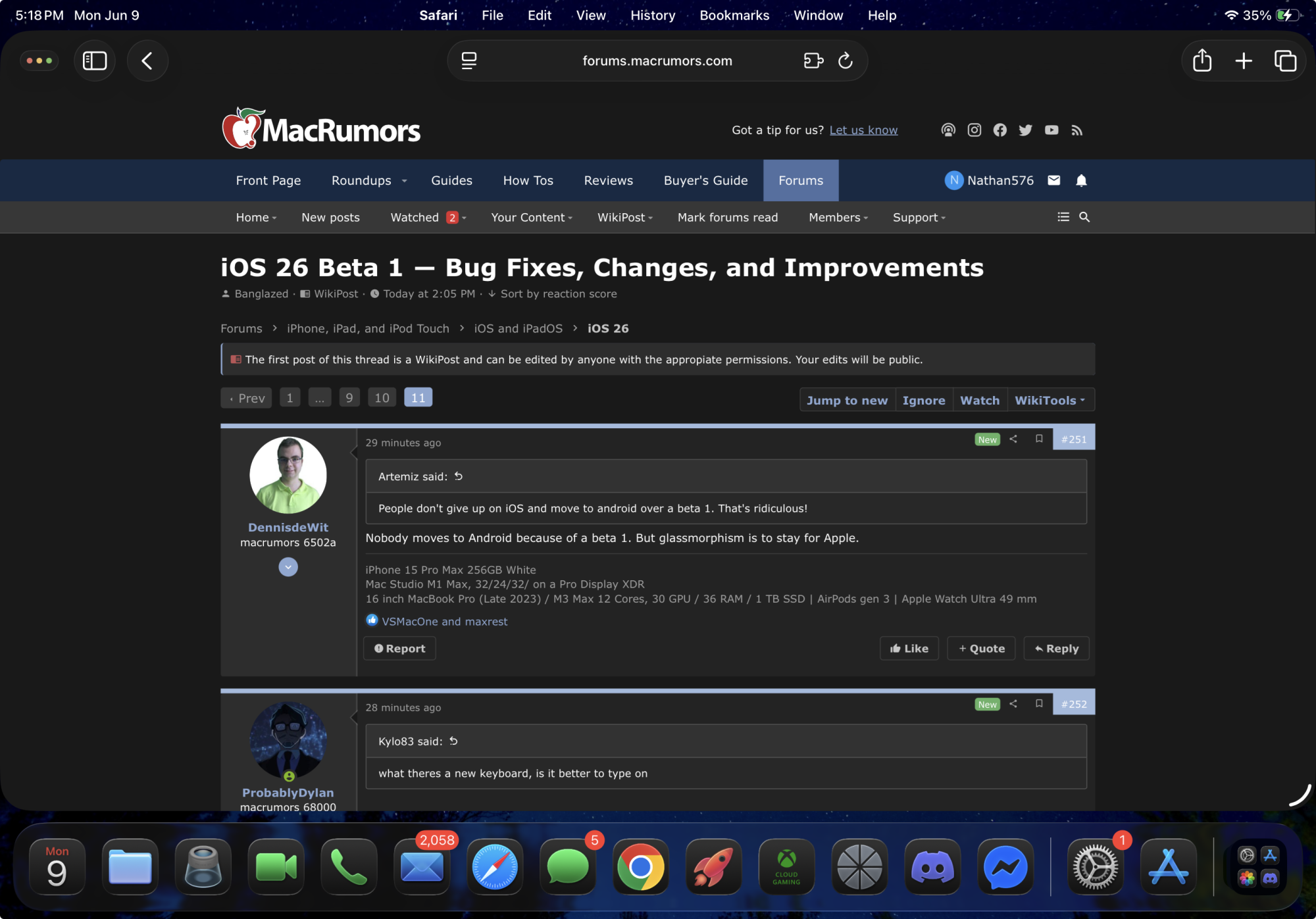Open the alerts bell icon
This screenshot has width=1316, height=919.
[1081, 180]
